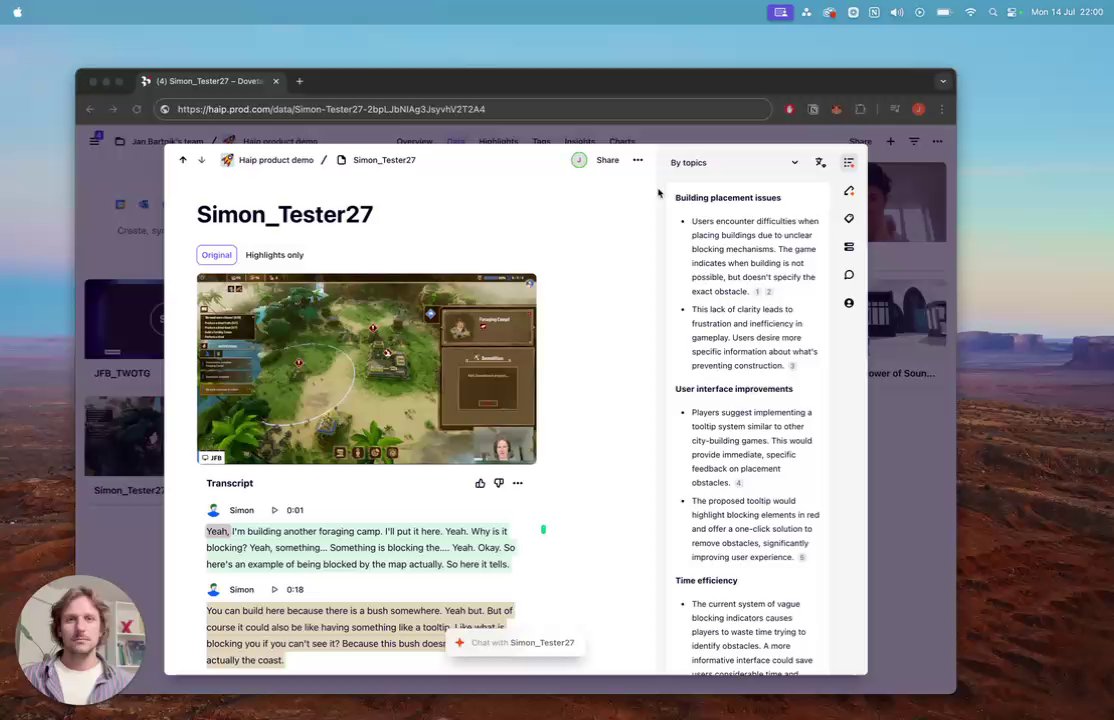1114x720 pixels.
Task: Open the JFB_TWOTG thumbnail in the background
Action: (x=124, y=319)
